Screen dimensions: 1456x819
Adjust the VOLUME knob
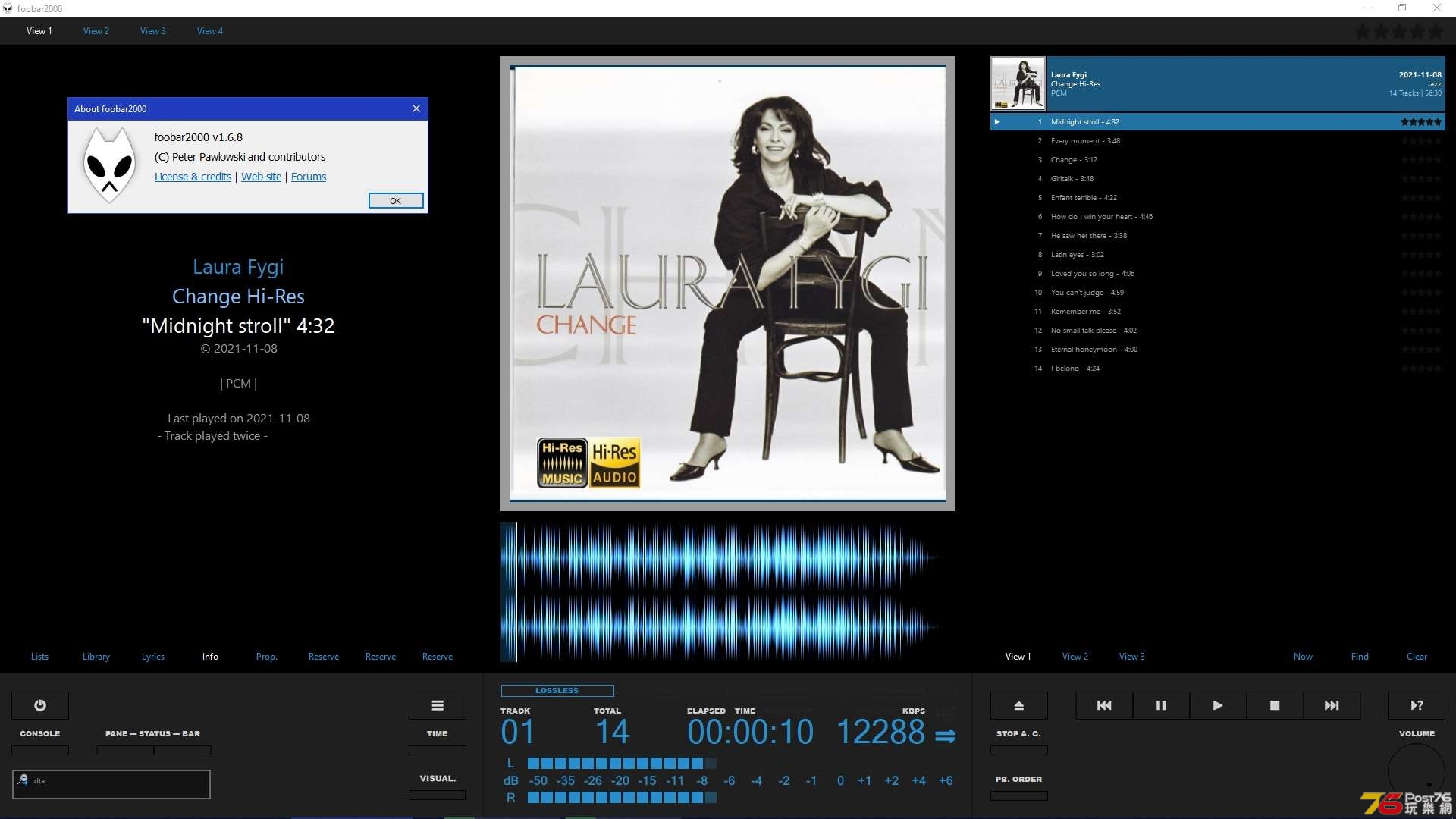(x=1417, y=772)
